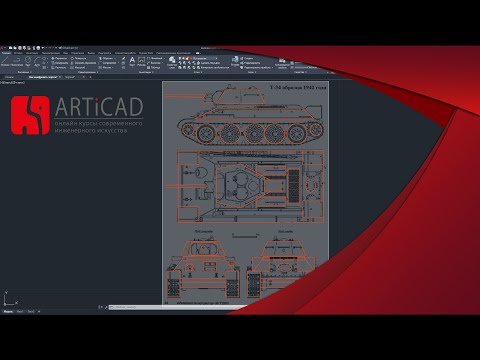Add a new layout with plus button
Screen dimensions: 480x360
(39, 311)
